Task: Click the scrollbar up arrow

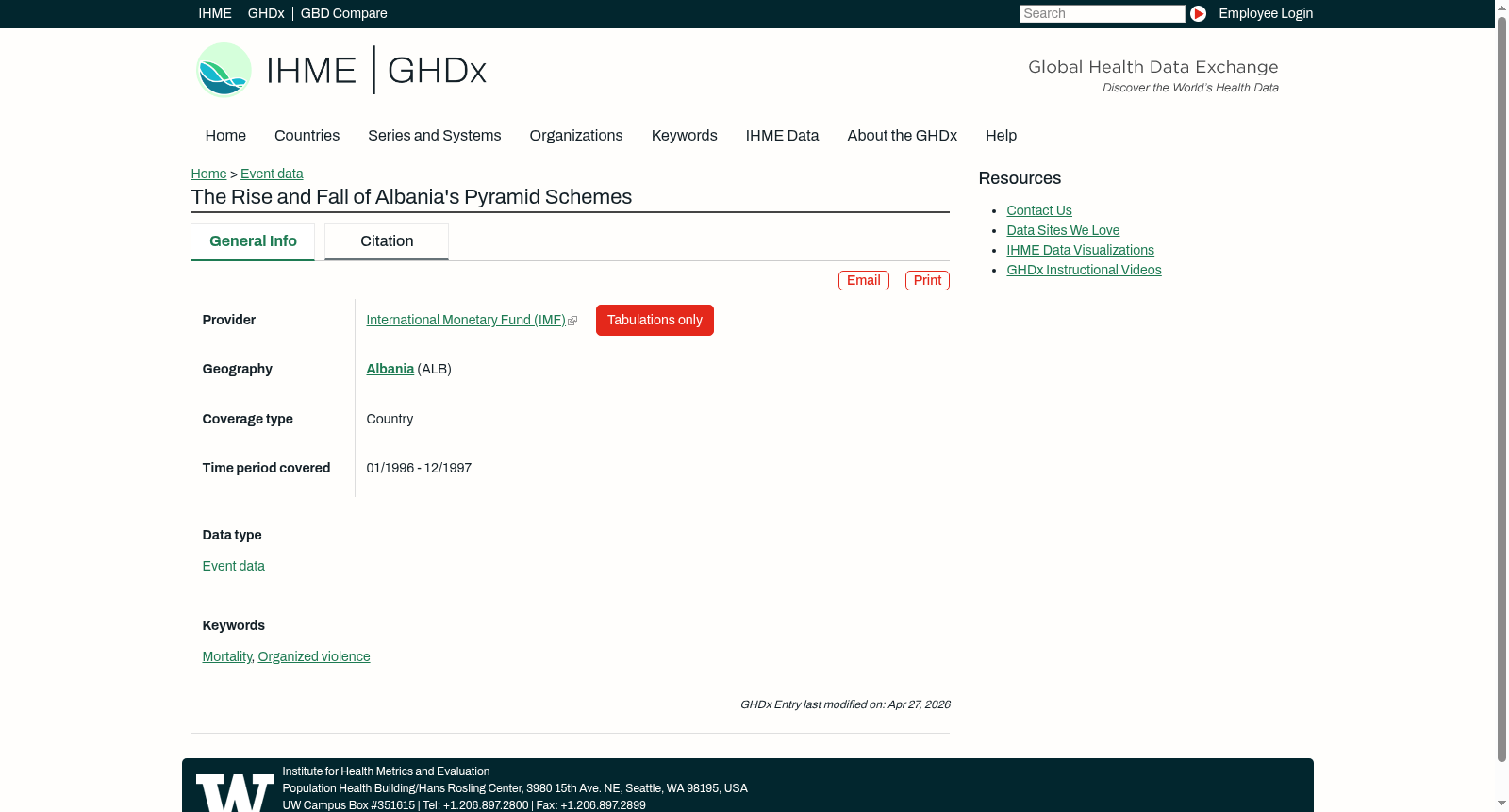Action: click(x=1501, y=7)
